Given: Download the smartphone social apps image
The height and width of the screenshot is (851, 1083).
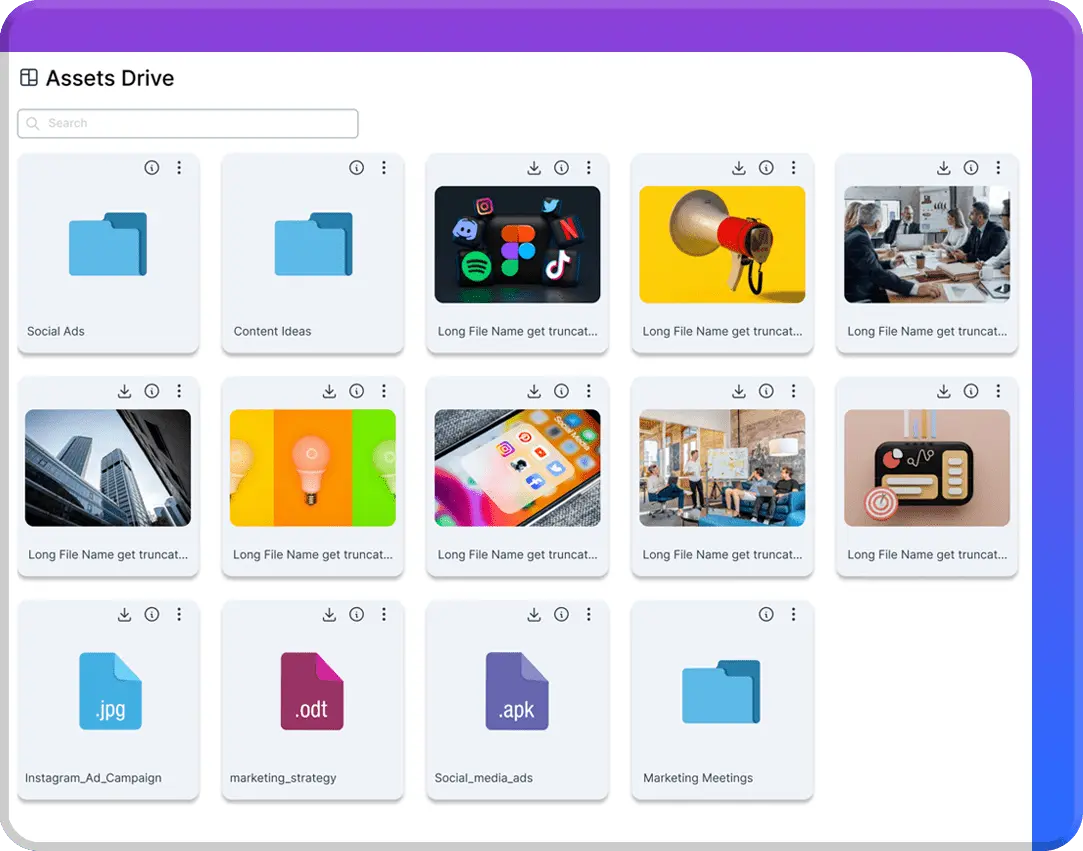Looking at the screenshot, I should pos(534,391).
